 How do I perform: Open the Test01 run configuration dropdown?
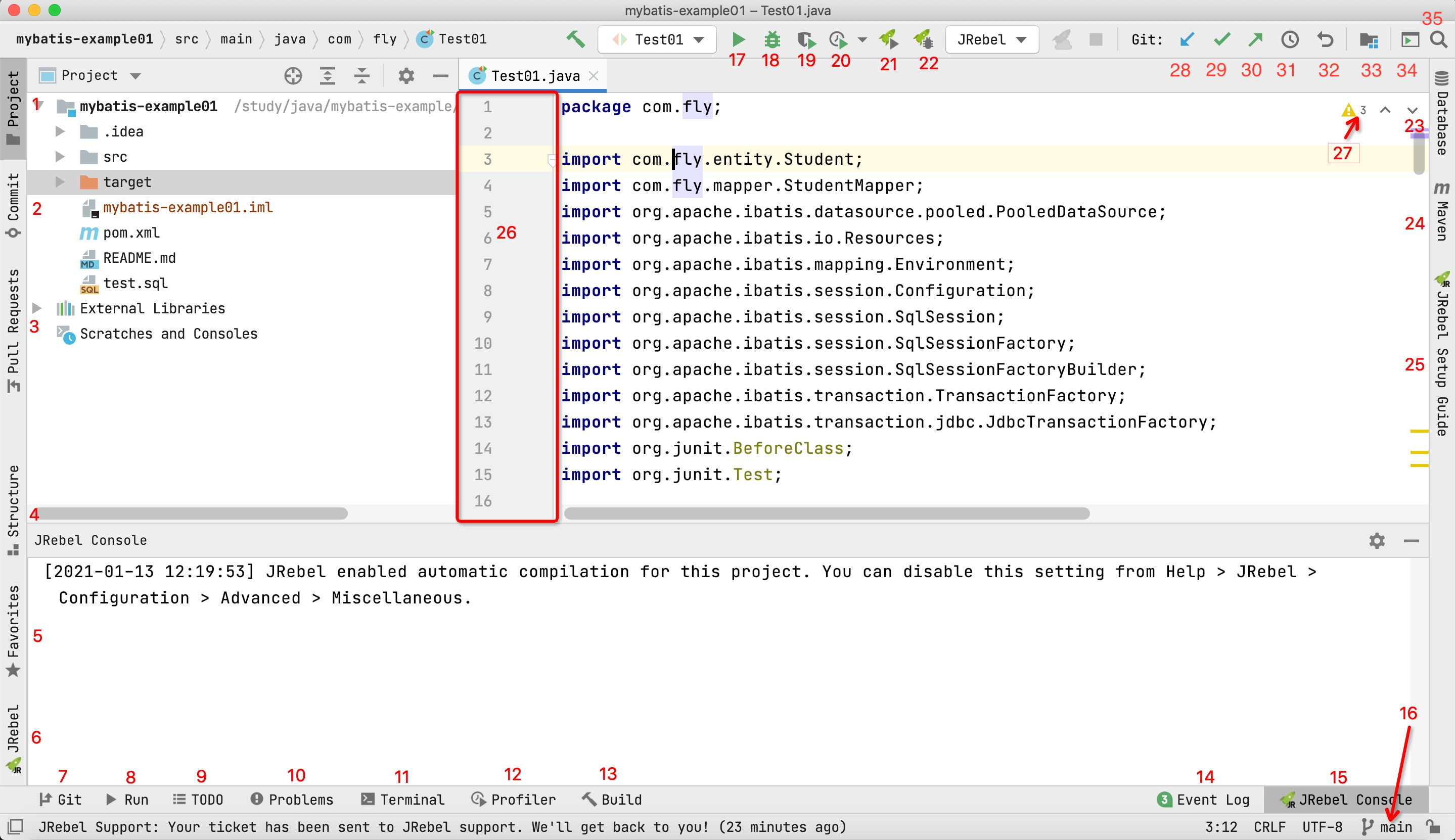[658, 39]
